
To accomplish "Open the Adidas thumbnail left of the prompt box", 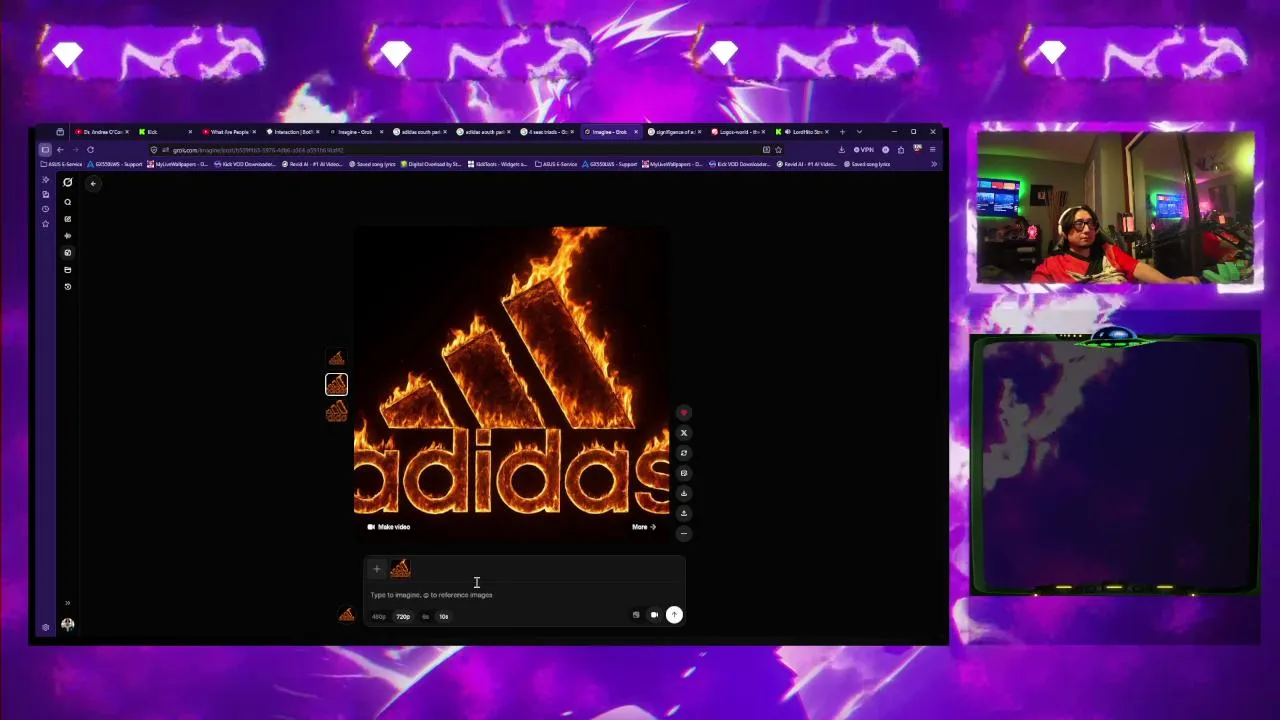I will click(346, 615).
